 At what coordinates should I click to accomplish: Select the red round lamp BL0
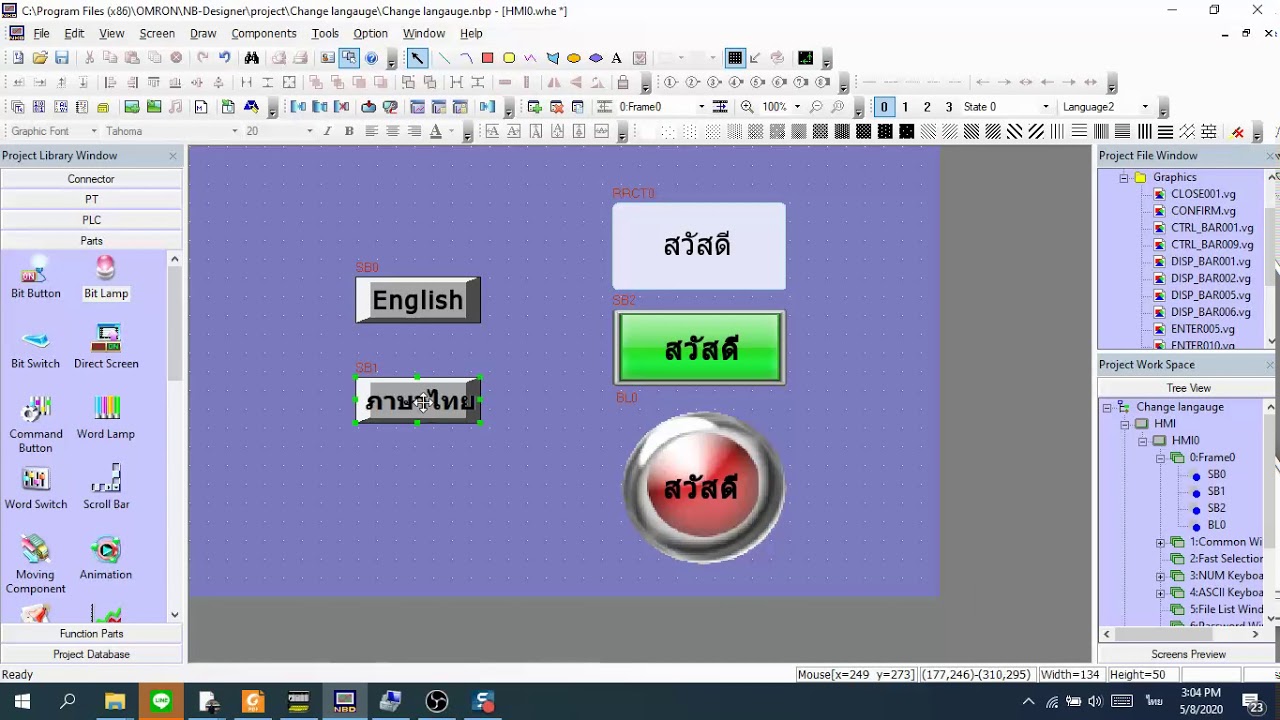tap(703, 487)
